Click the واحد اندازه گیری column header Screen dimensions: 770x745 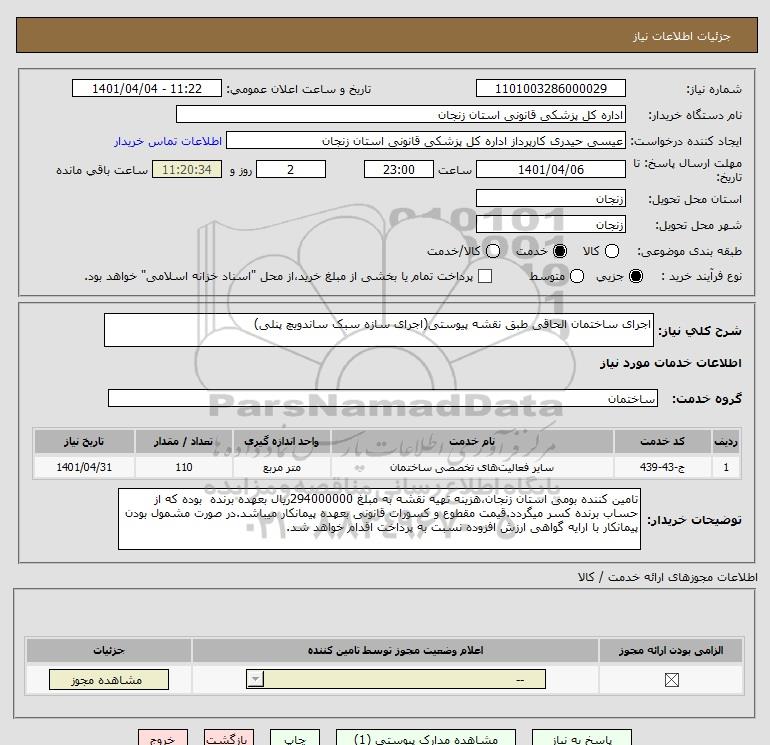point(281,441)
